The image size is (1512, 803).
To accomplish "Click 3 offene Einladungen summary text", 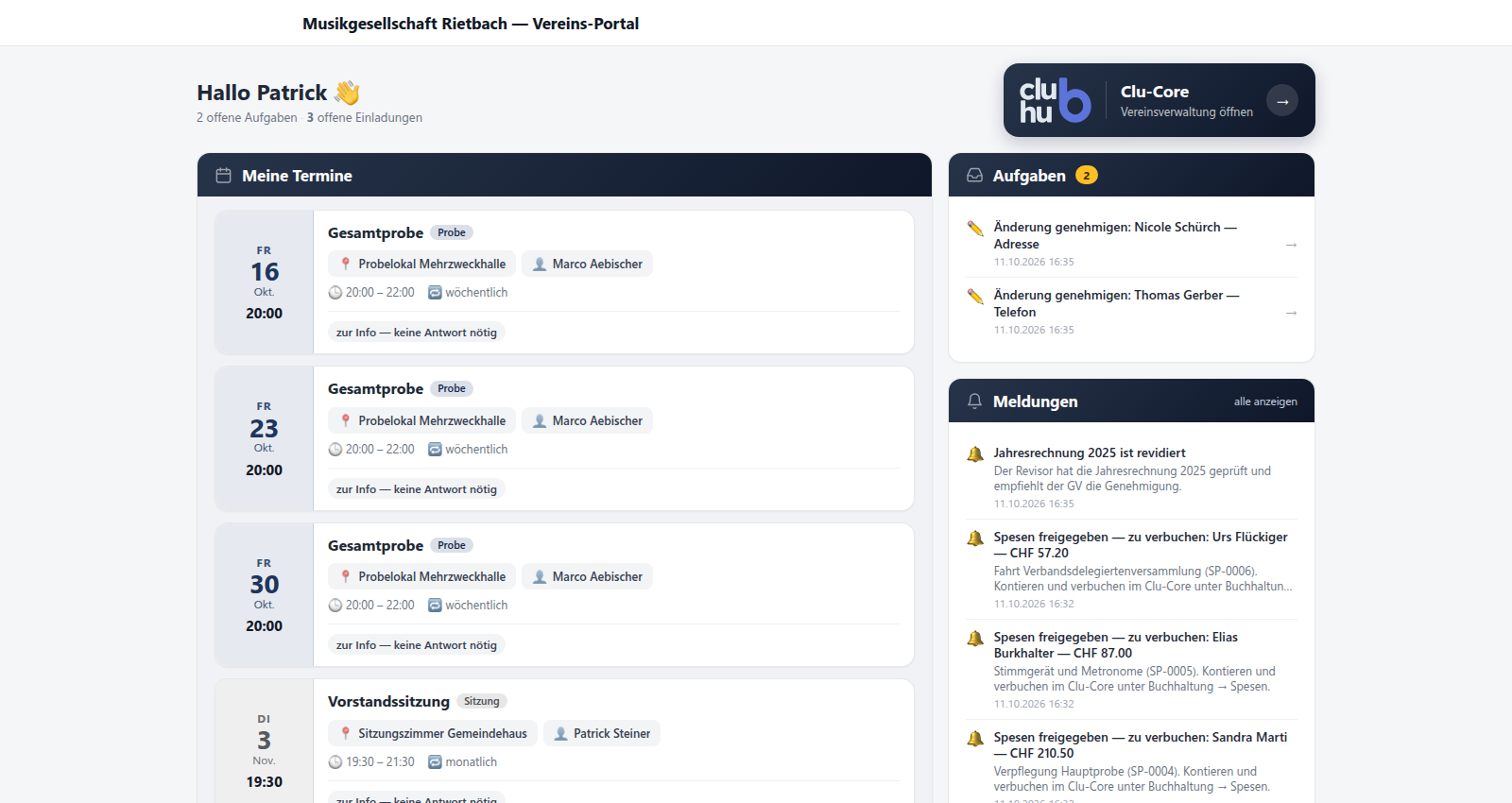I will (365, 118).
